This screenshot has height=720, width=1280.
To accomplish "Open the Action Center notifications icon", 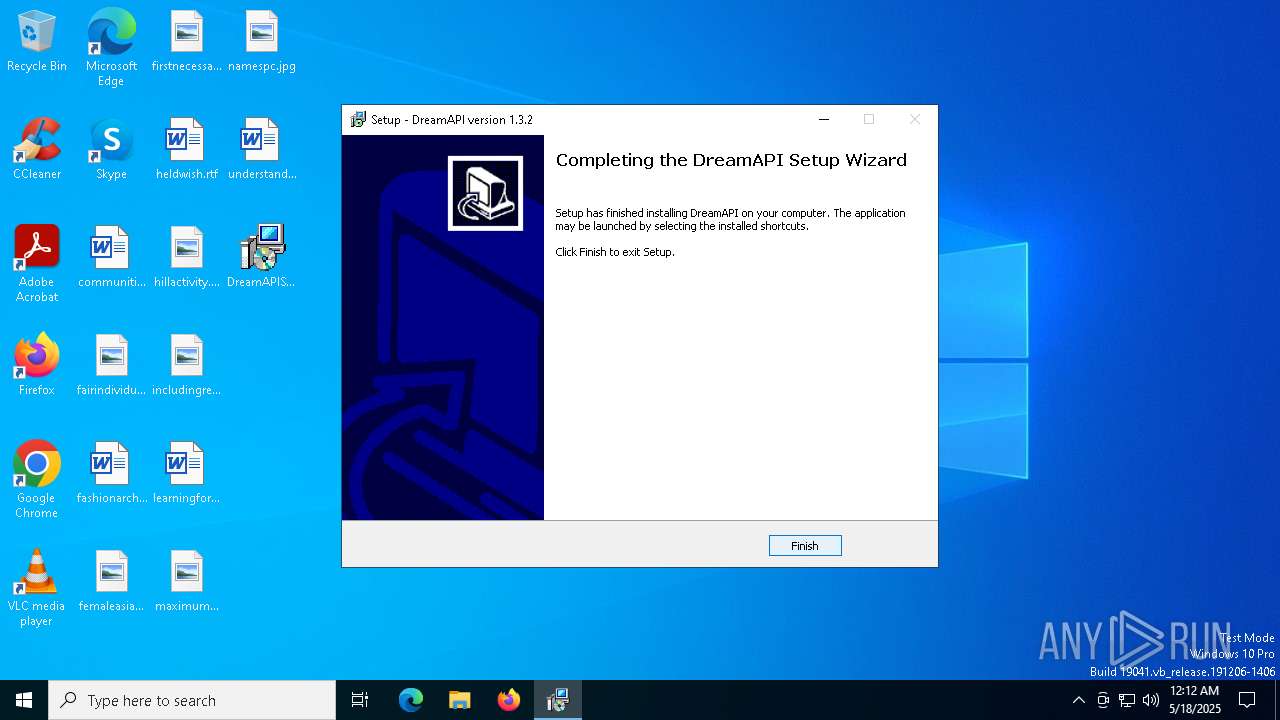I will pyautogui.click(x=1247, y=700).
